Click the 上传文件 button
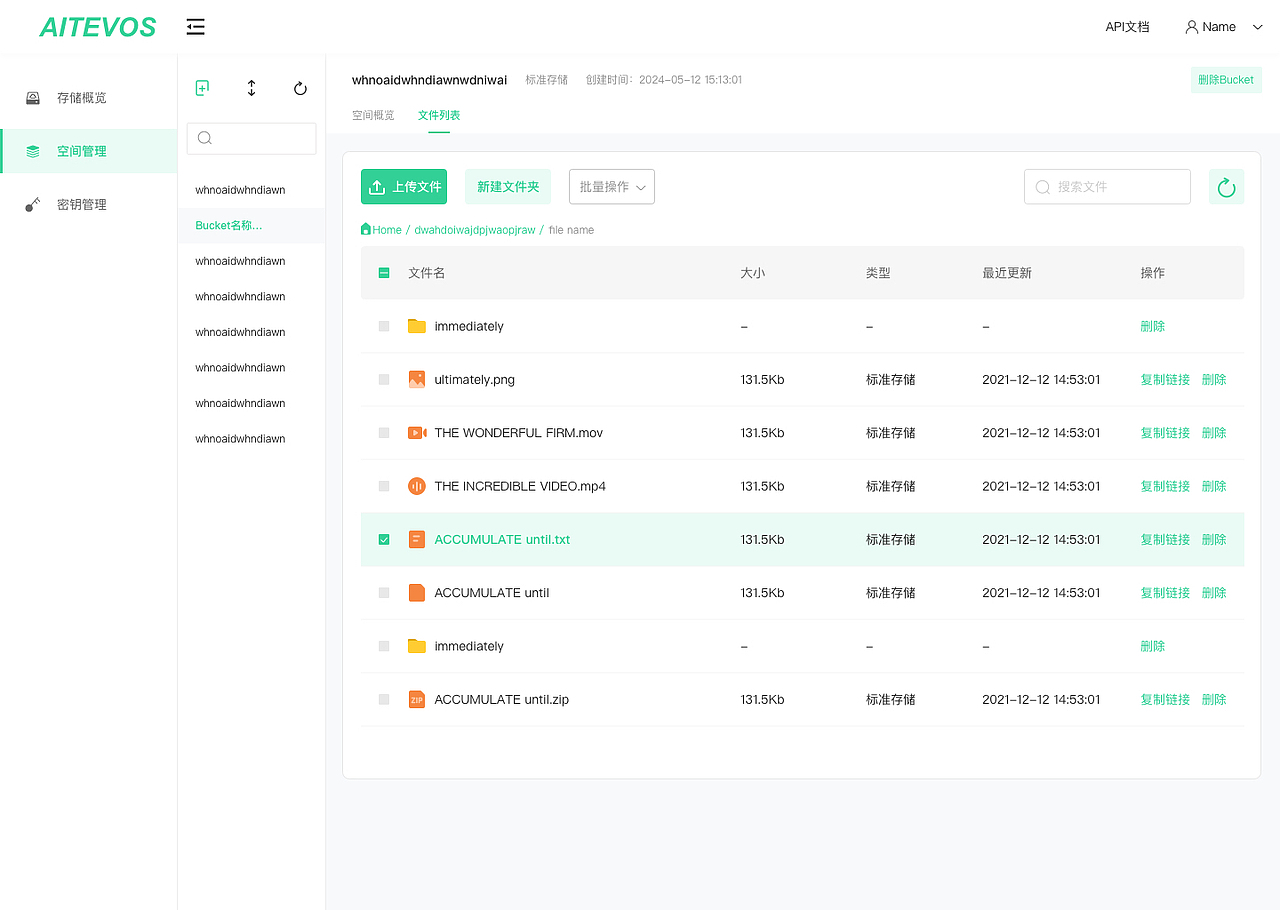The height and width of the screenshot is (910, 1280). (x=404, y=187)
